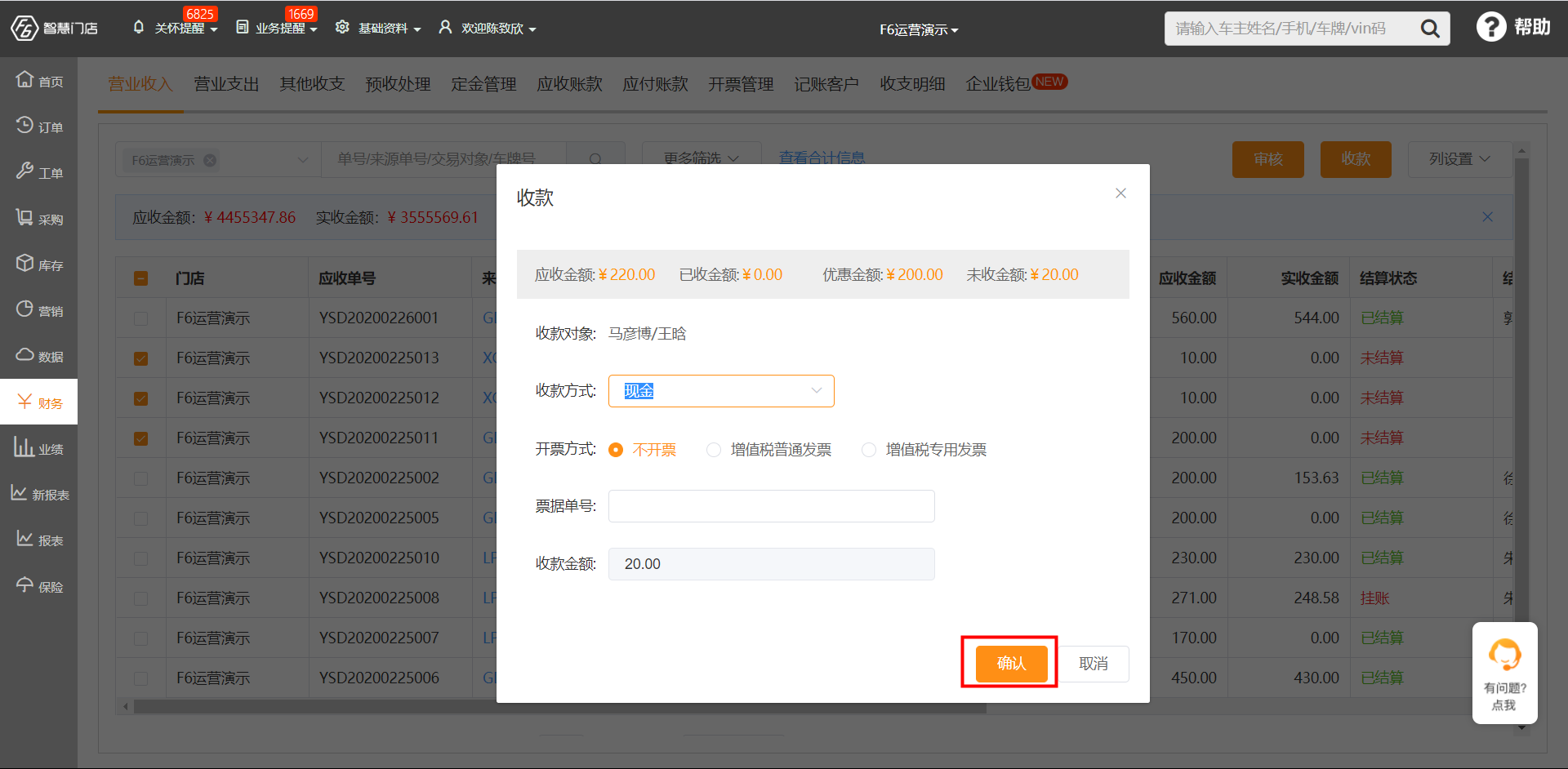Click the 有问题?点我 support headset widget

pyautogui.click(x=1504, y=673)
